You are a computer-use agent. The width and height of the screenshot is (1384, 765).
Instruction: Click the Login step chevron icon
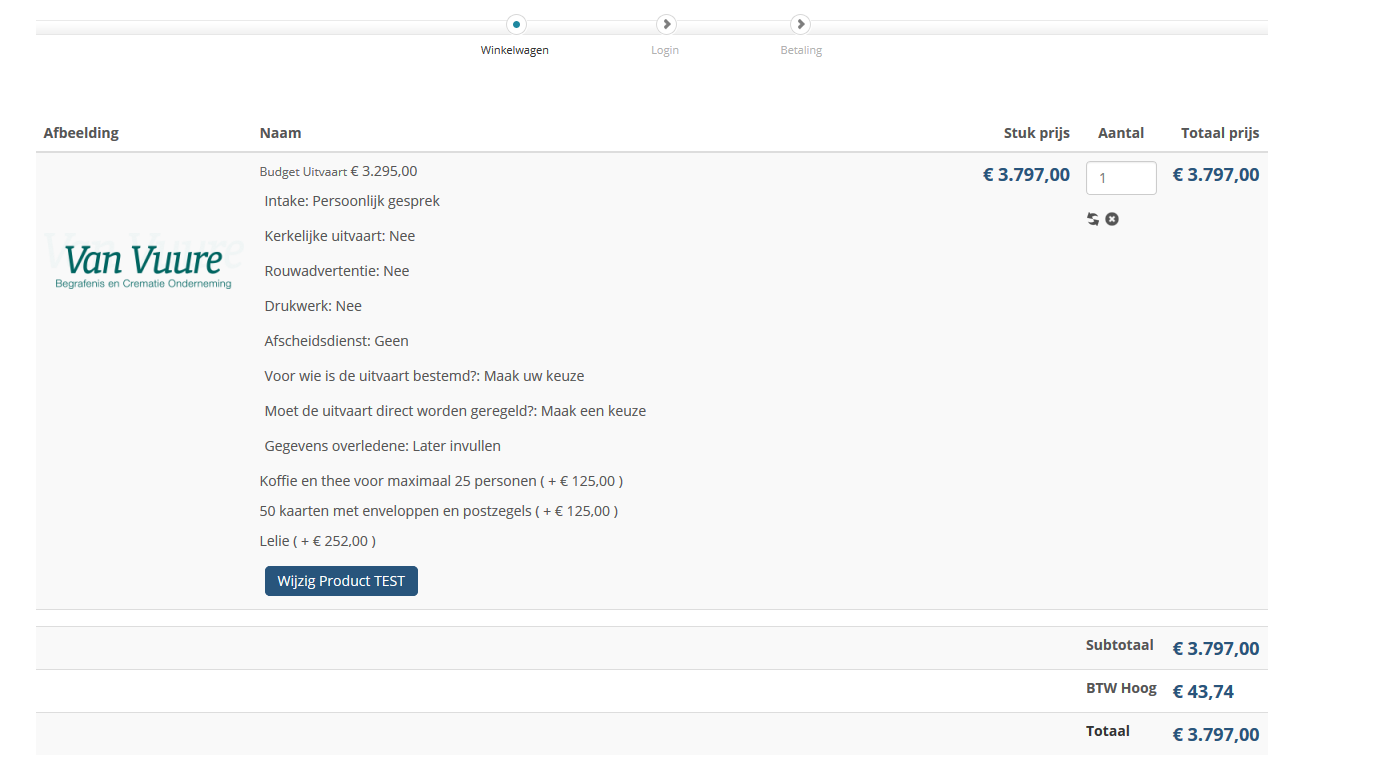click(666, 24)
